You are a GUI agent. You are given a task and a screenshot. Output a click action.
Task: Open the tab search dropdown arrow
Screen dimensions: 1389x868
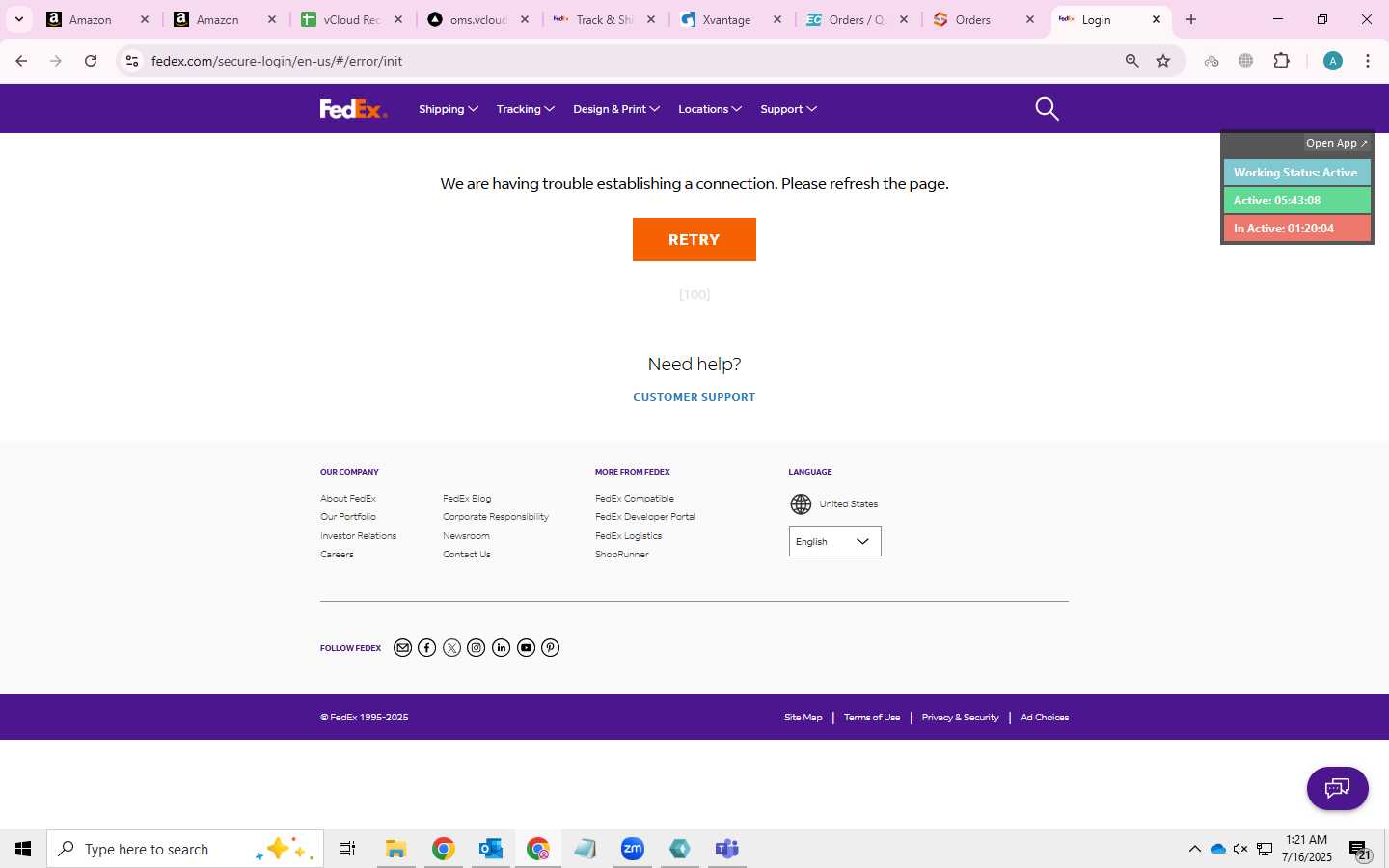(18, 19)
